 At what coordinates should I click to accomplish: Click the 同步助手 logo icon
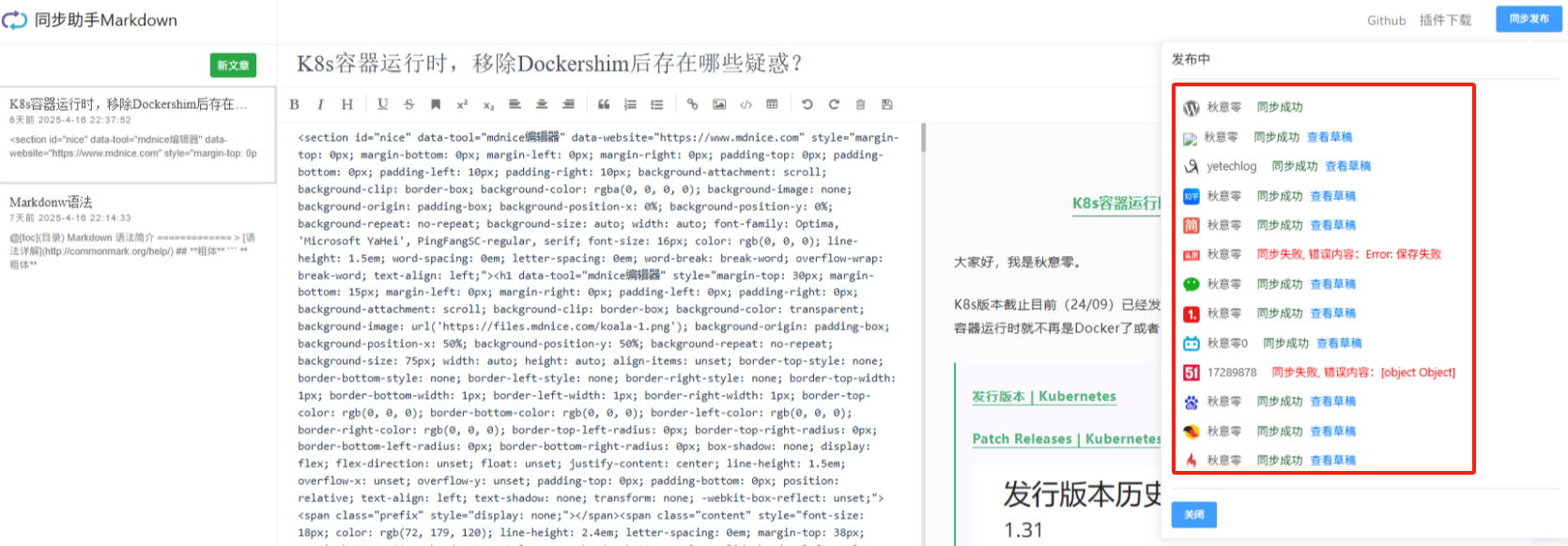(x=14, y=20)
